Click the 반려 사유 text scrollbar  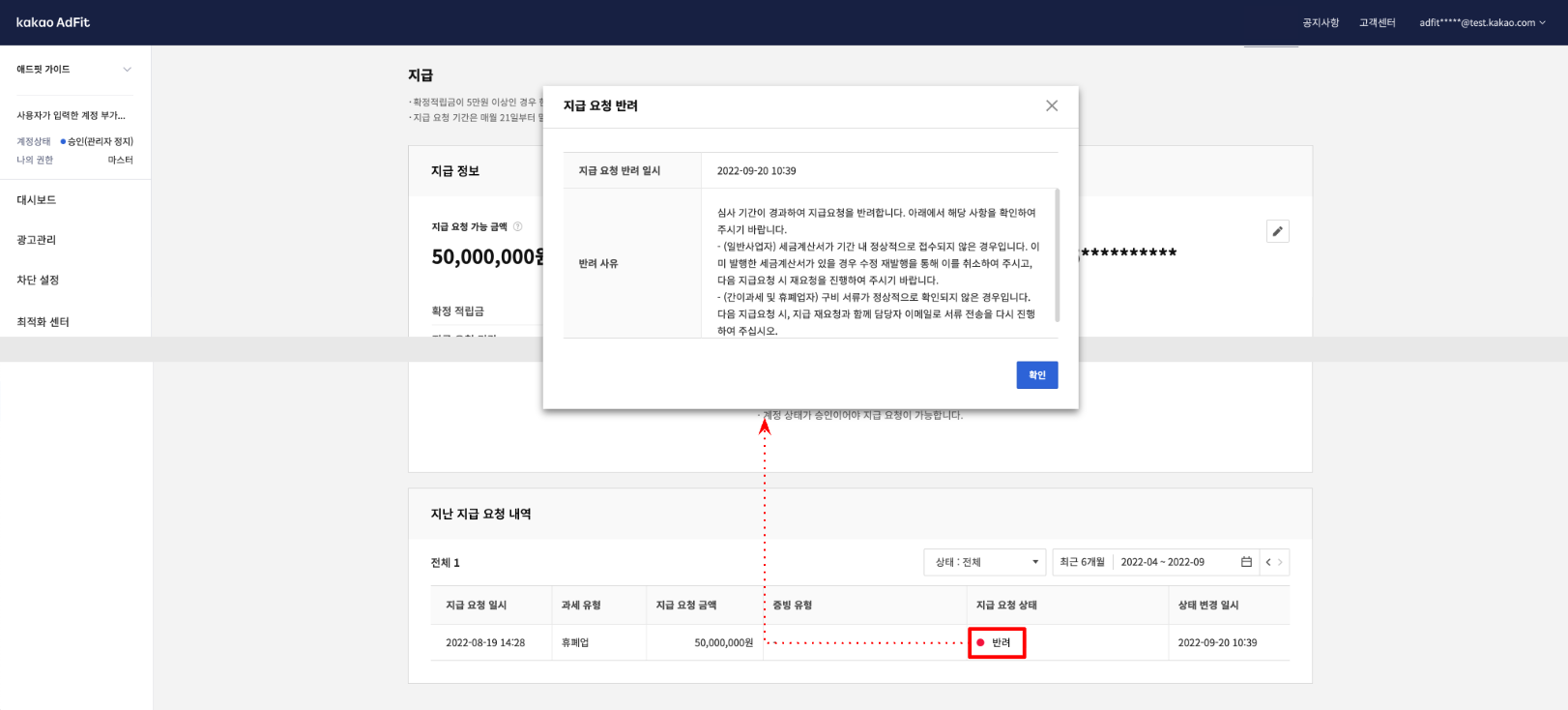coord(1057,256)
